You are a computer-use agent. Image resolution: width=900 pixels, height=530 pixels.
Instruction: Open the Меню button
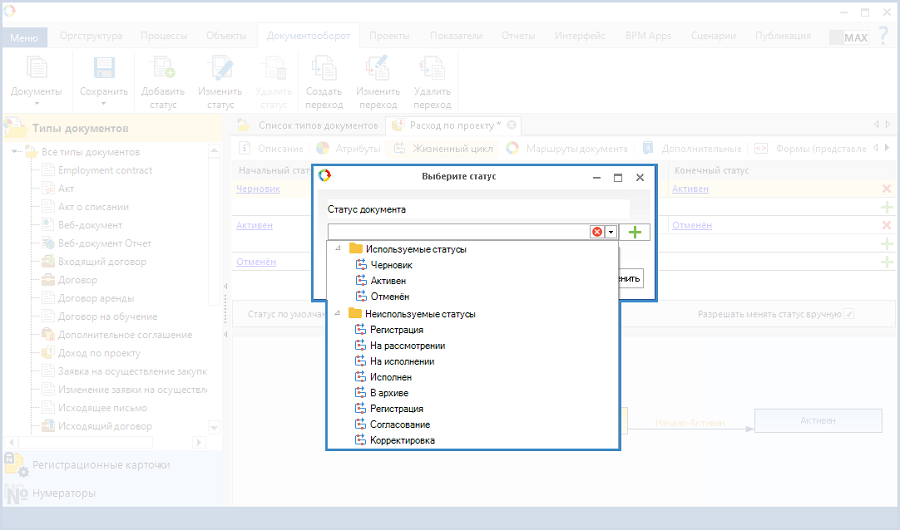(x=24, y=38)
